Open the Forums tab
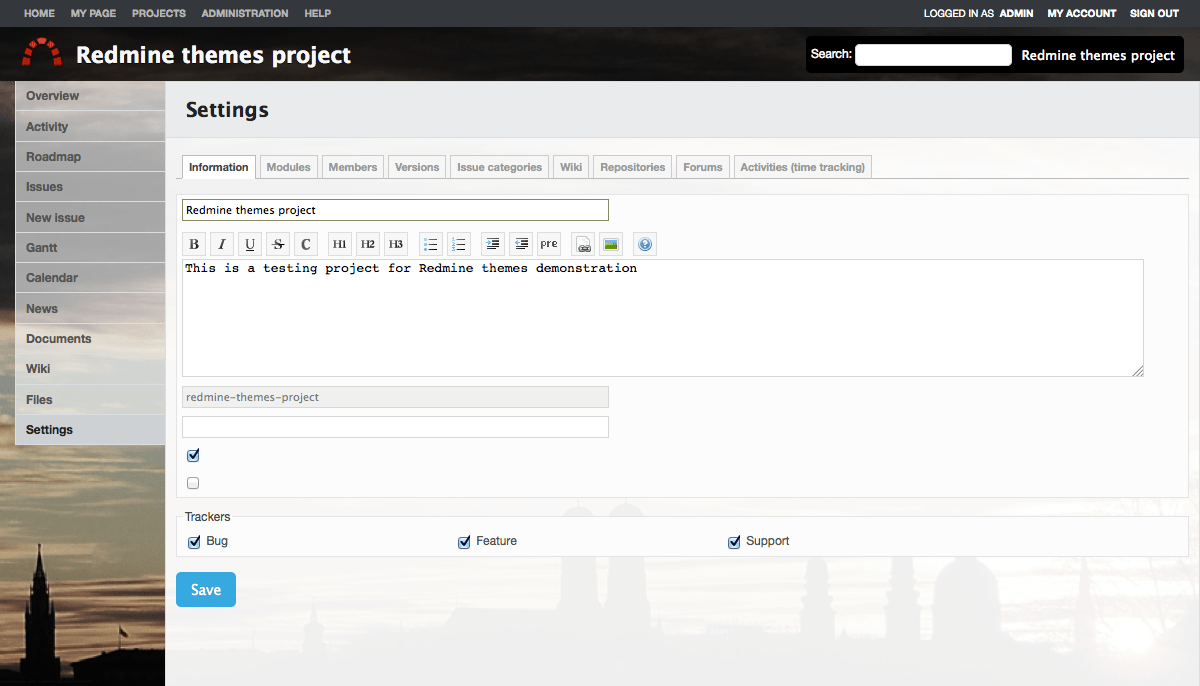This screenshot has height=686, width=1200. tap(703, 167)
